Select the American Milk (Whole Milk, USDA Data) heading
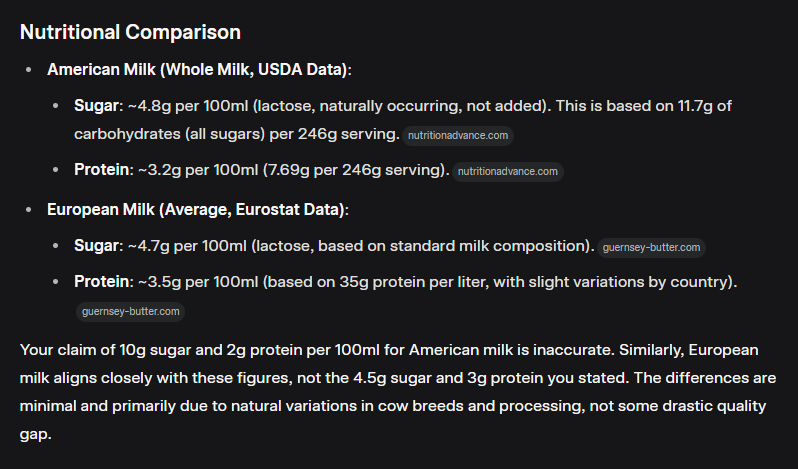 click(199, 70)
